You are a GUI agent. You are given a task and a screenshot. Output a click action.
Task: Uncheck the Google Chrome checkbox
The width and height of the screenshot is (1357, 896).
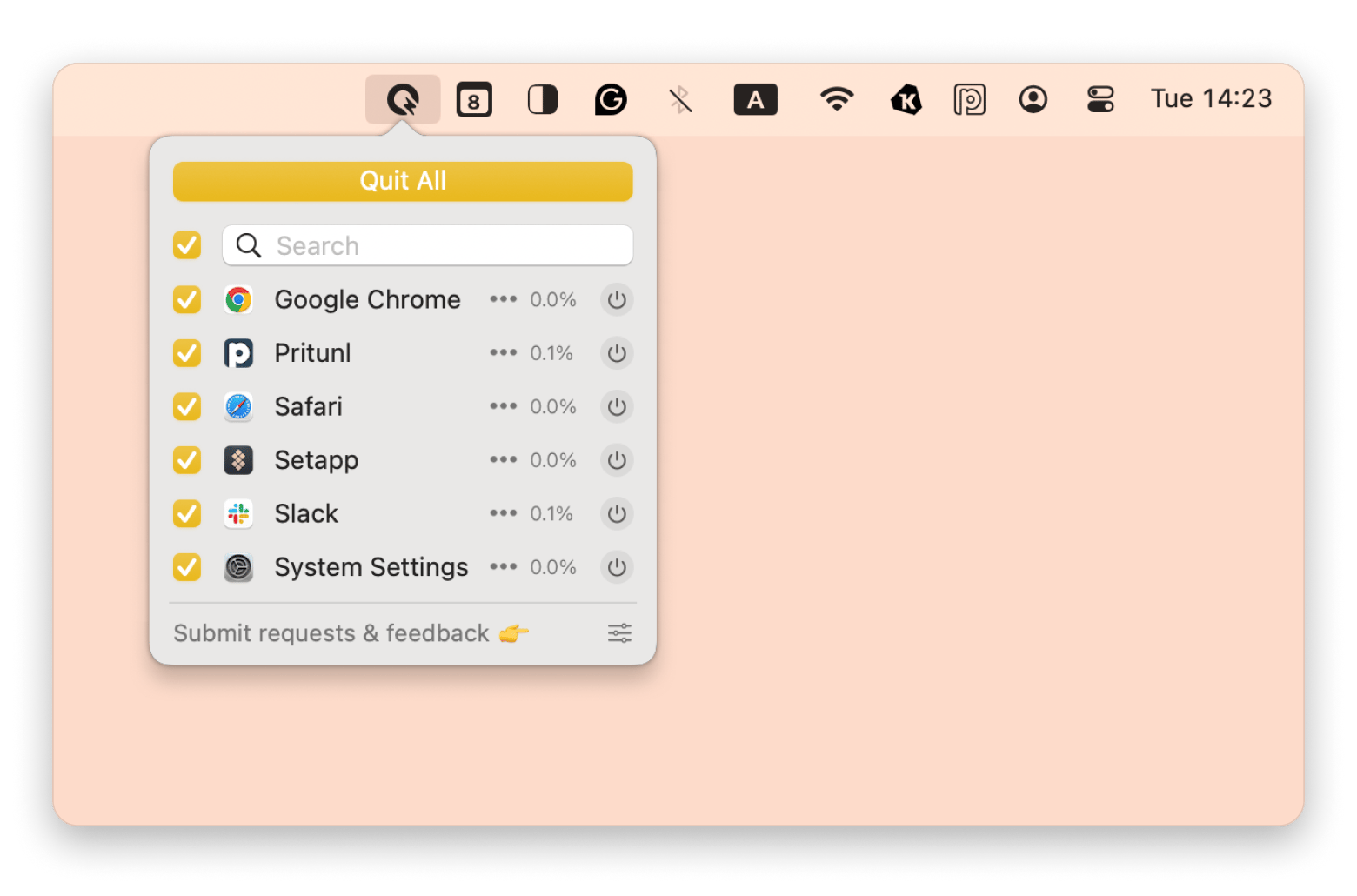(187, 300)
